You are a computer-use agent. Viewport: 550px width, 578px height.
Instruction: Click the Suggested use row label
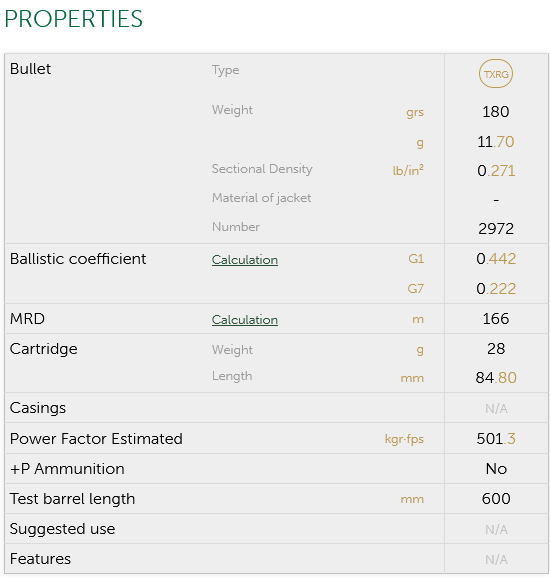62,529
